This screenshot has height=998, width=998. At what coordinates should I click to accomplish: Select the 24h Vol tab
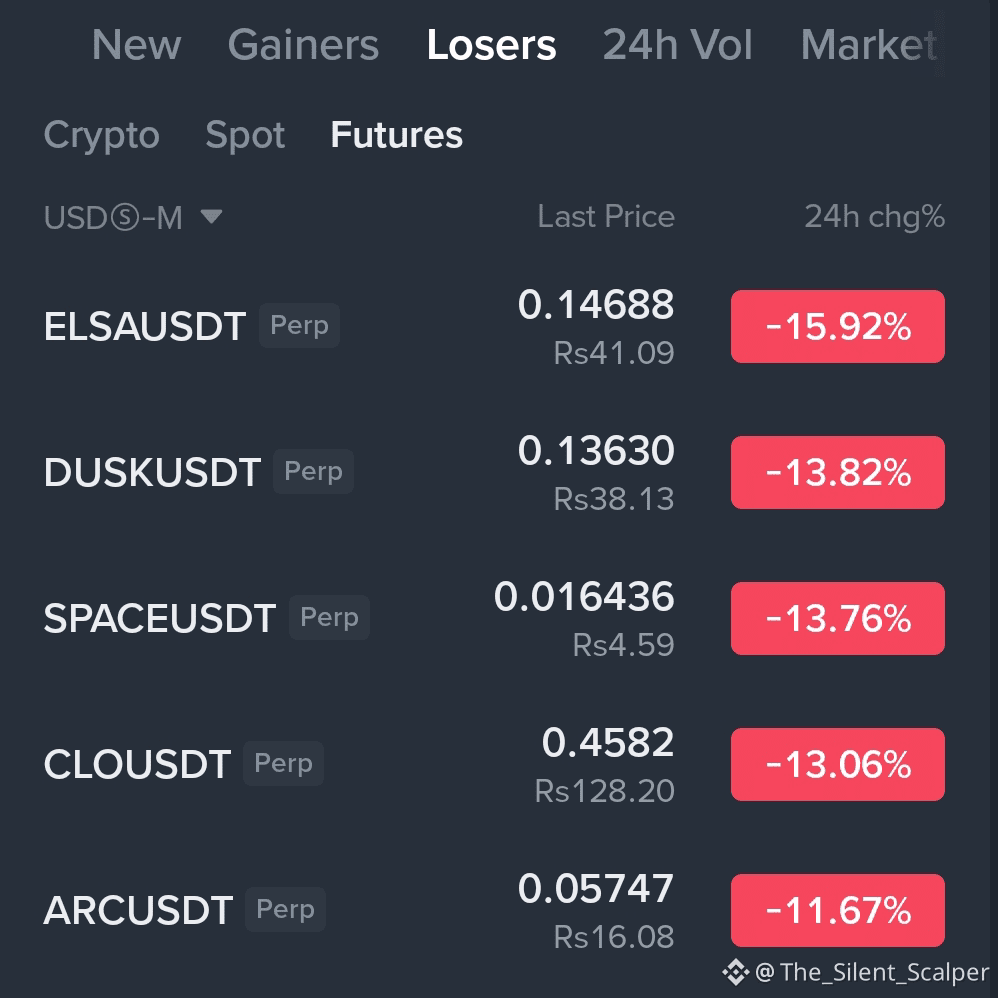678,45
